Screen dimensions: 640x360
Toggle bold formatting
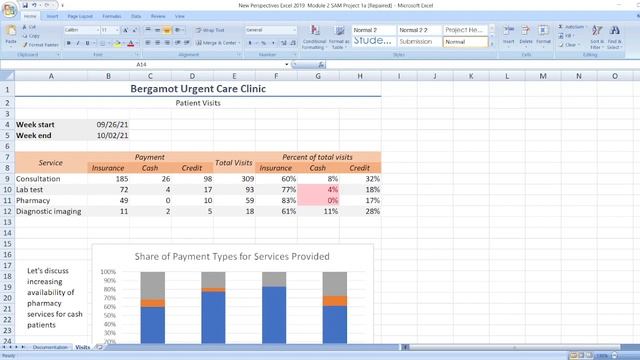tap(69, 43)
